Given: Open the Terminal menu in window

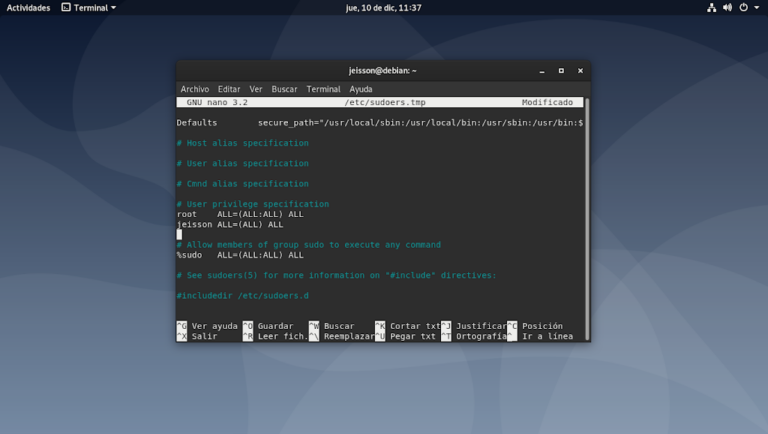Looking at the screenshot, I should click(x=323, y=89).
